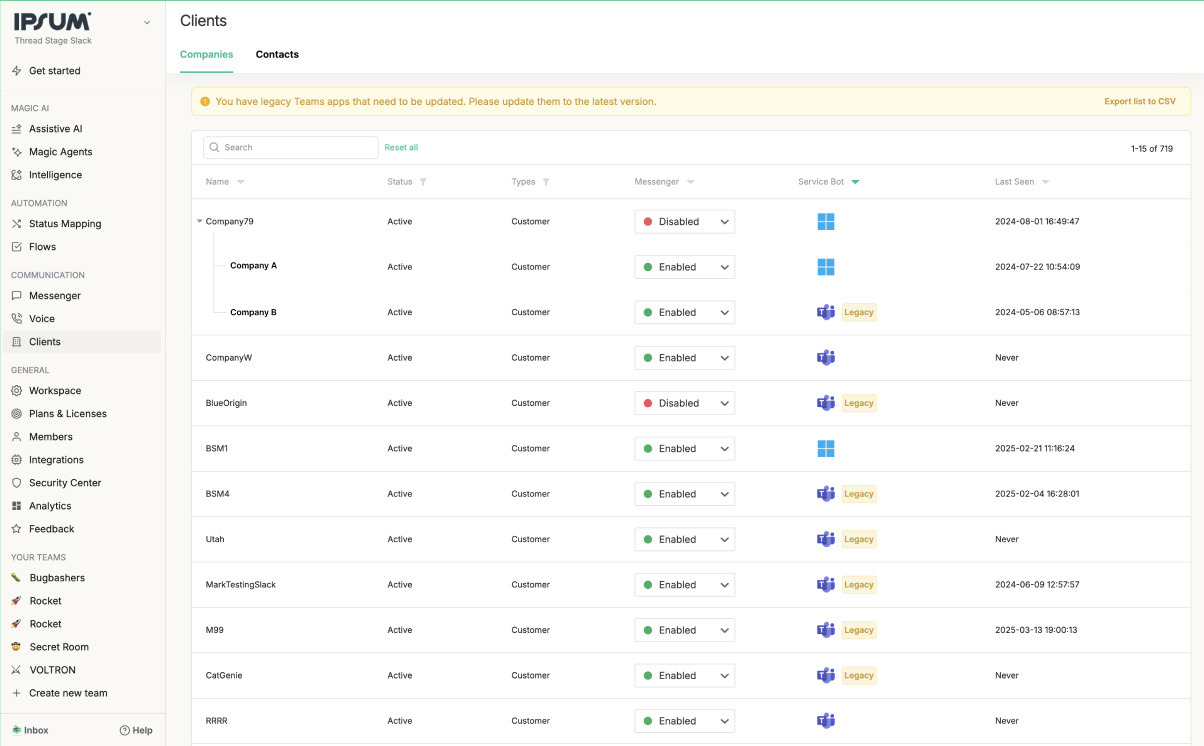Click the Types column filter icon
Screen dimensions: 1204x746
point(546,182)
